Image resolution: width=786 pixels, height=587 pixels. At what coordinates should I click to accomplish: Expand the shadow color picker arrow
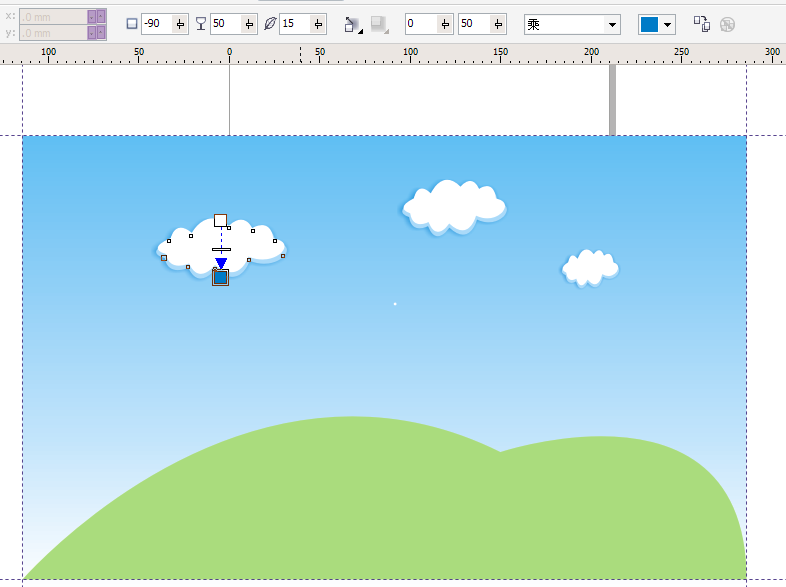(667, 24)
